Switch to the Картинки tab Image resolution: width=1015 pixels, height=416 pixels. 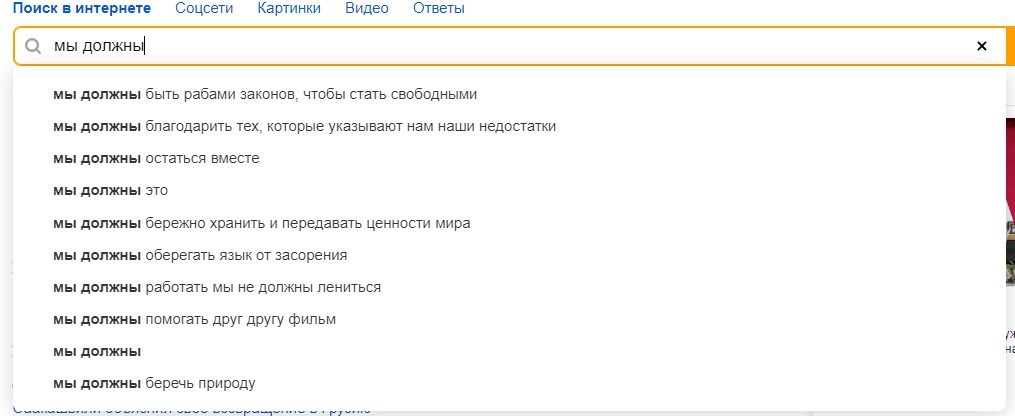[x=289, y=8]
